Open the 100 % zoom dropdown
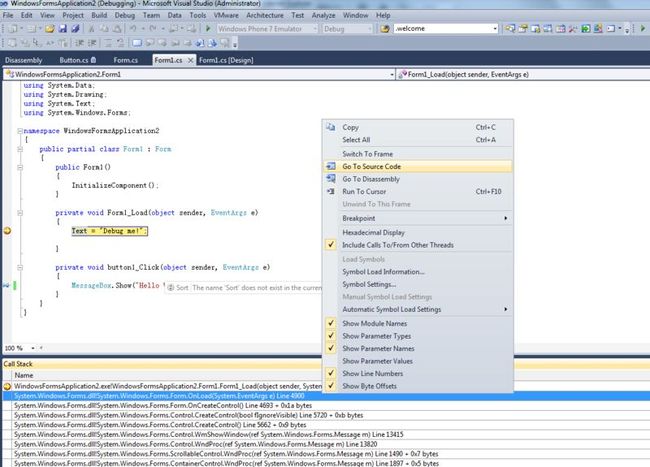 coord(33,348)
